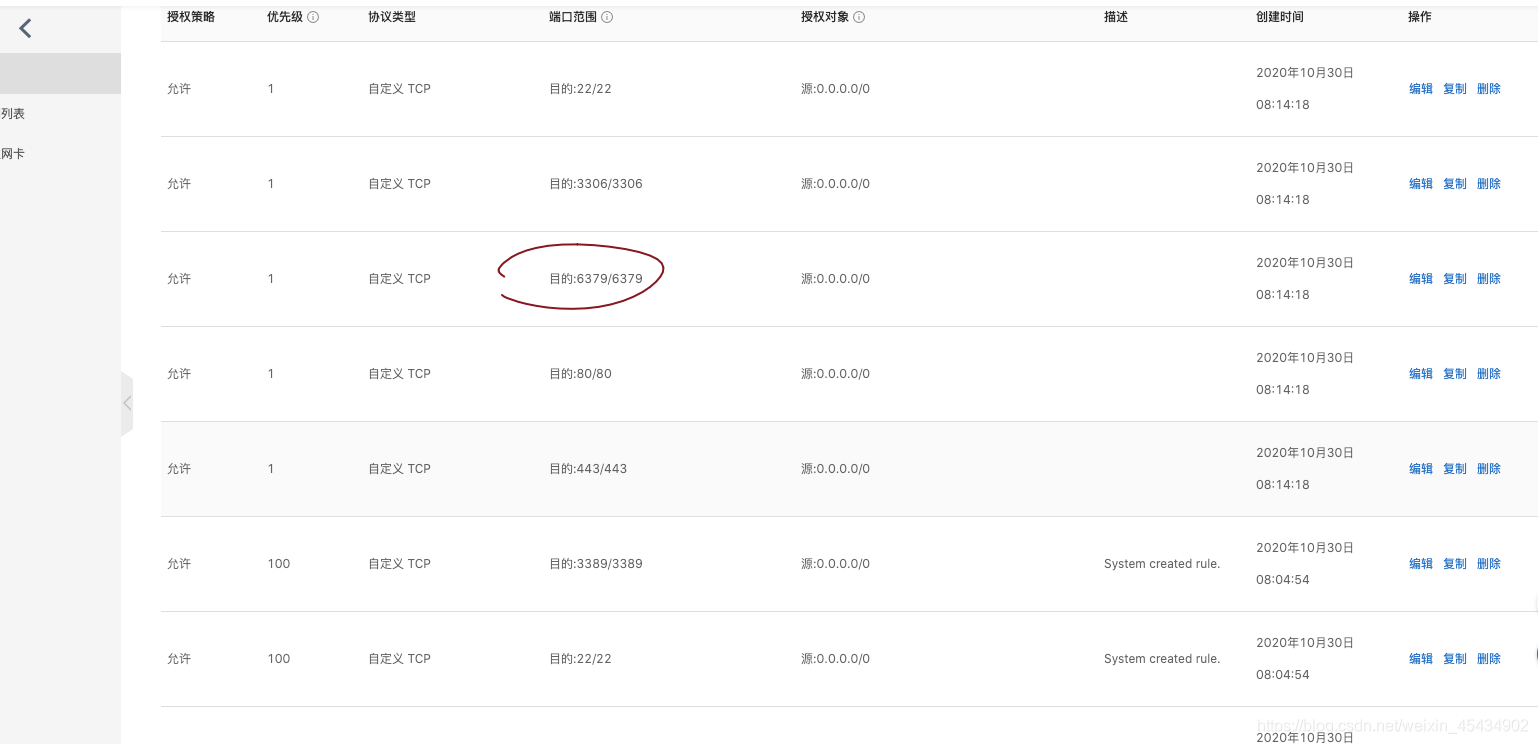The height and width of the screenshot is (744, 1538).
Task: Collapse the left sidebar using the handle
Action: pos(127,404)
